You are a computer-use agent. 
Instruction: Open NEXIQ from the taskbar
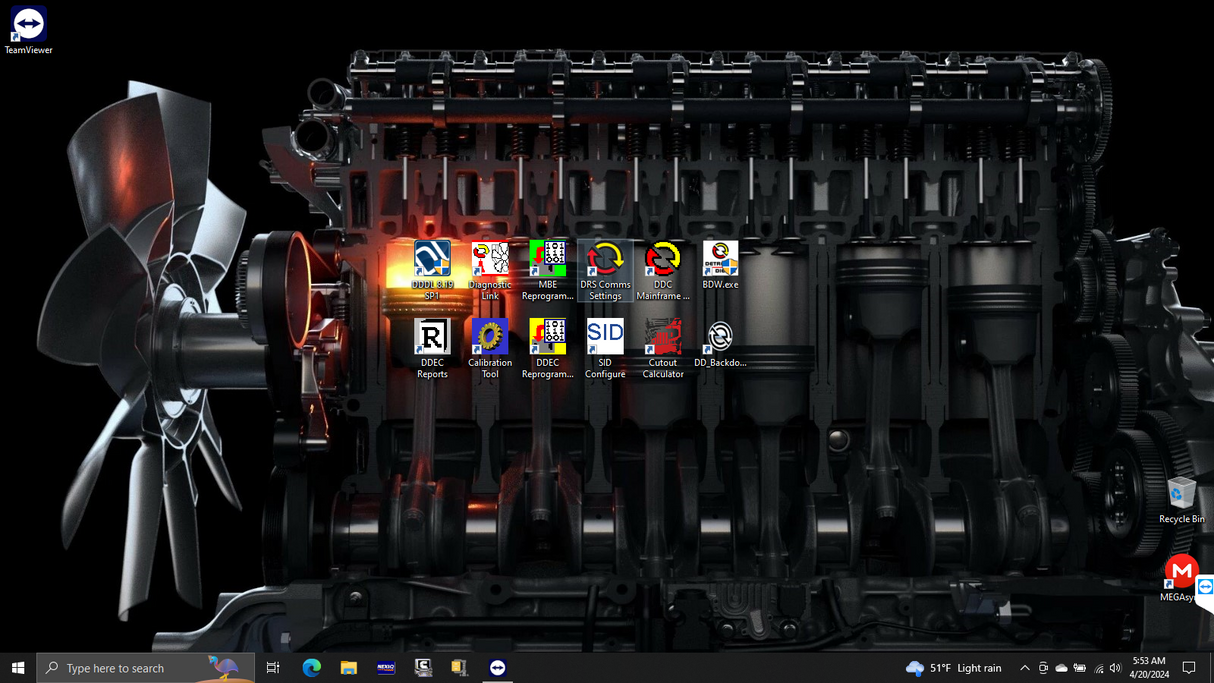(x=385, y=667)
